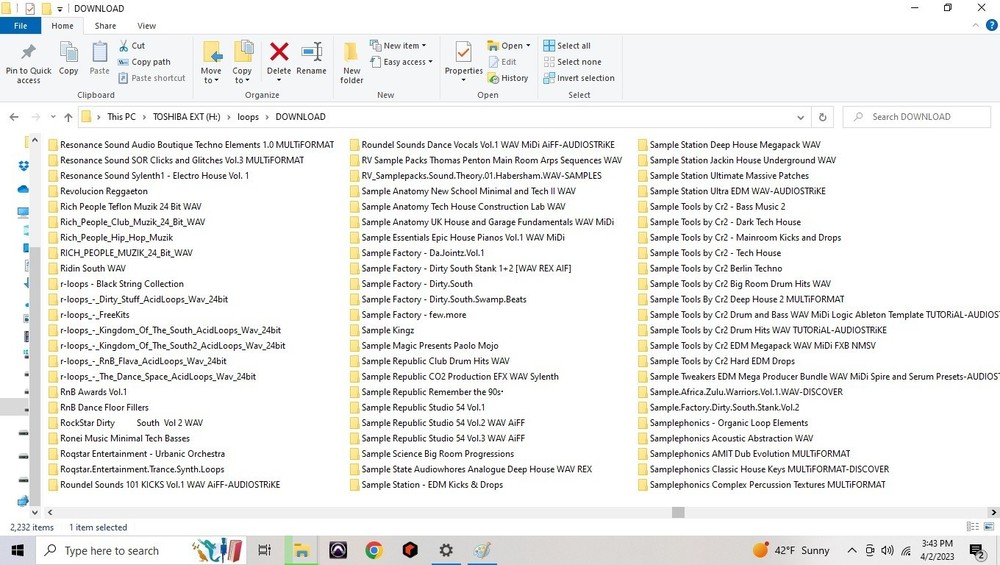Expand the Open dropdown arrow

pyautogui.click(x=528, y=46)
